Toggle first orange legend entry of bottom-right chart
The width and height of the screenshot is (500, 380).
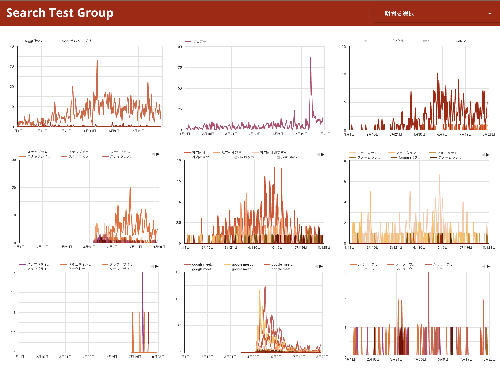[x=364, y=266]
